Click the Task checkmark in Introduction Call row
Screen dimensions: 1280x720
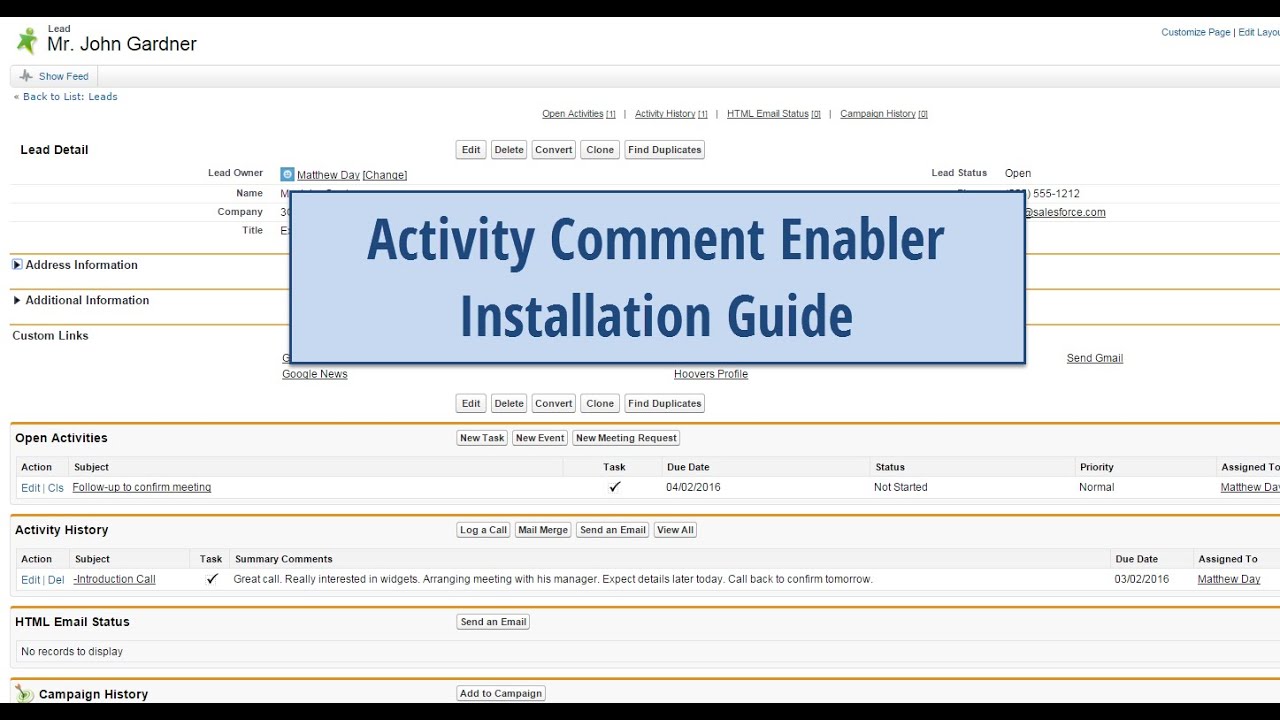tap(211, 579)
